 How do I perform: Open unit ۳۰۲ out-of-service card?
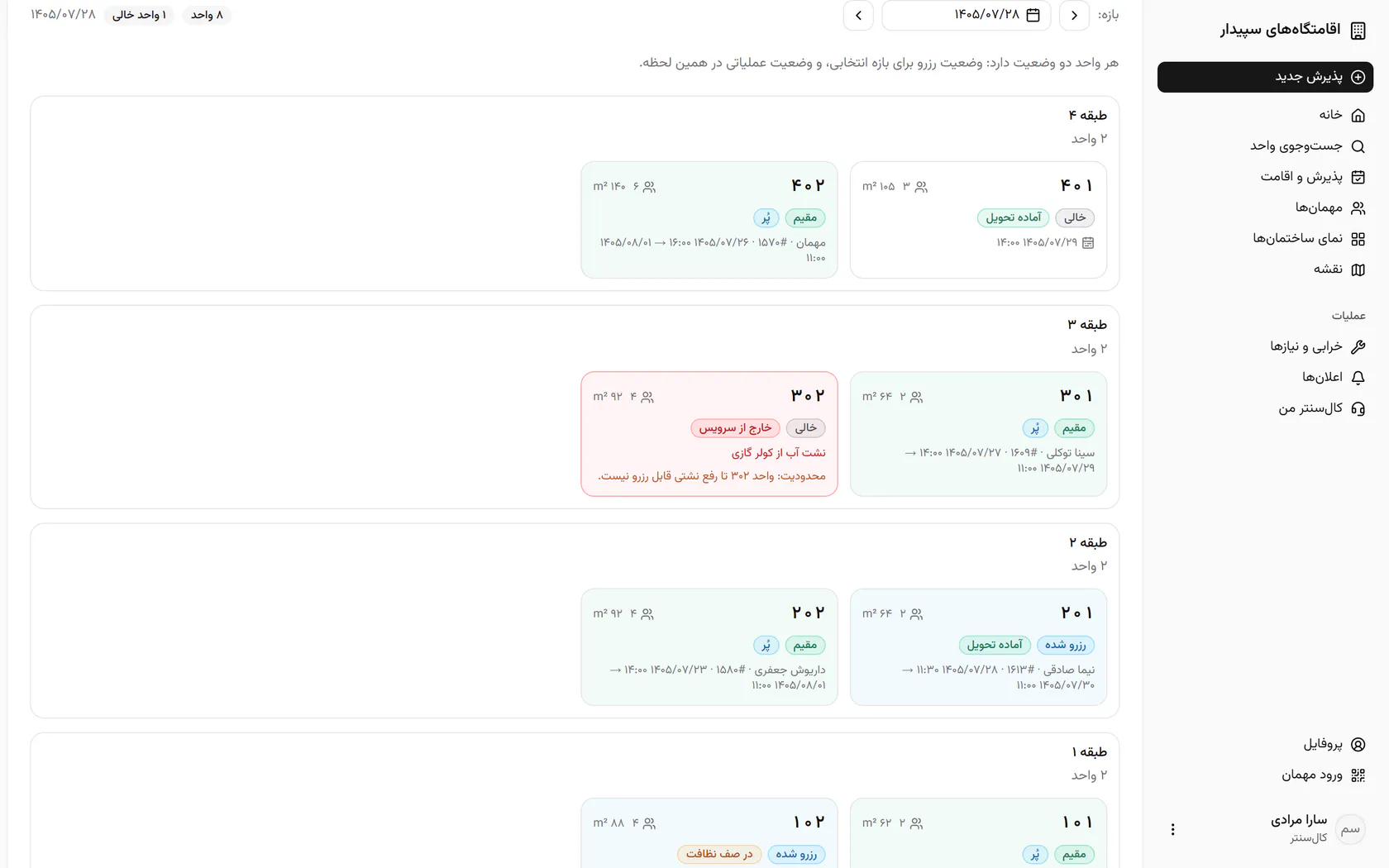709,434
